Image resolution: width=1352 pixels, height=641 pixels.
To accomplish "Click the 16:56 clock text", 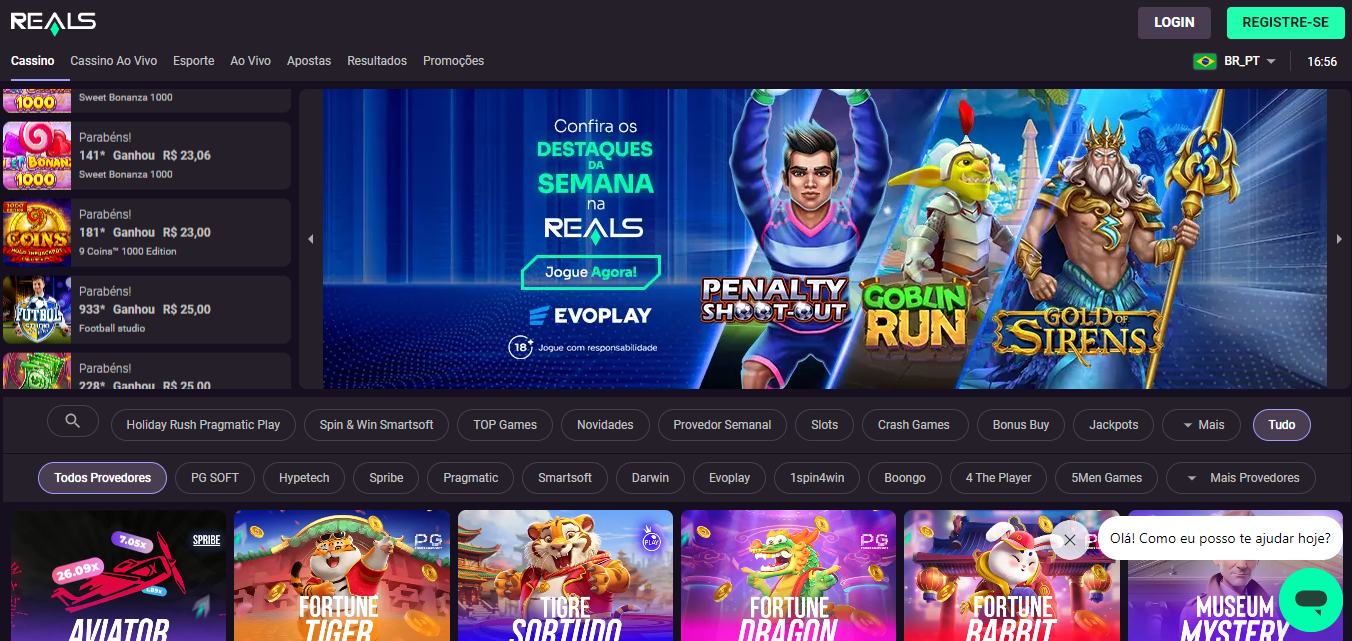I will click(1322, 61).
